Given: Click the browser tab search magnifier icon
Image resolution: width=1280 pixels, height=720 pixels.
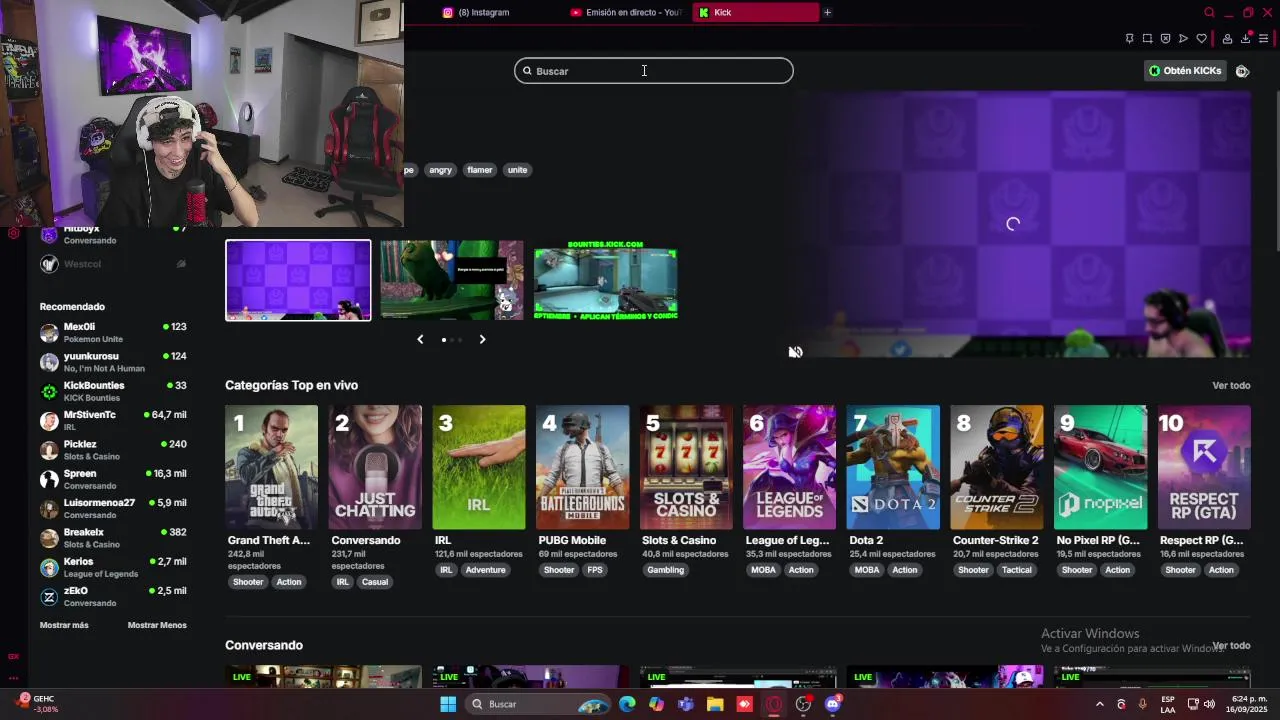Looking at the screenshot, I should (1209, 12).
